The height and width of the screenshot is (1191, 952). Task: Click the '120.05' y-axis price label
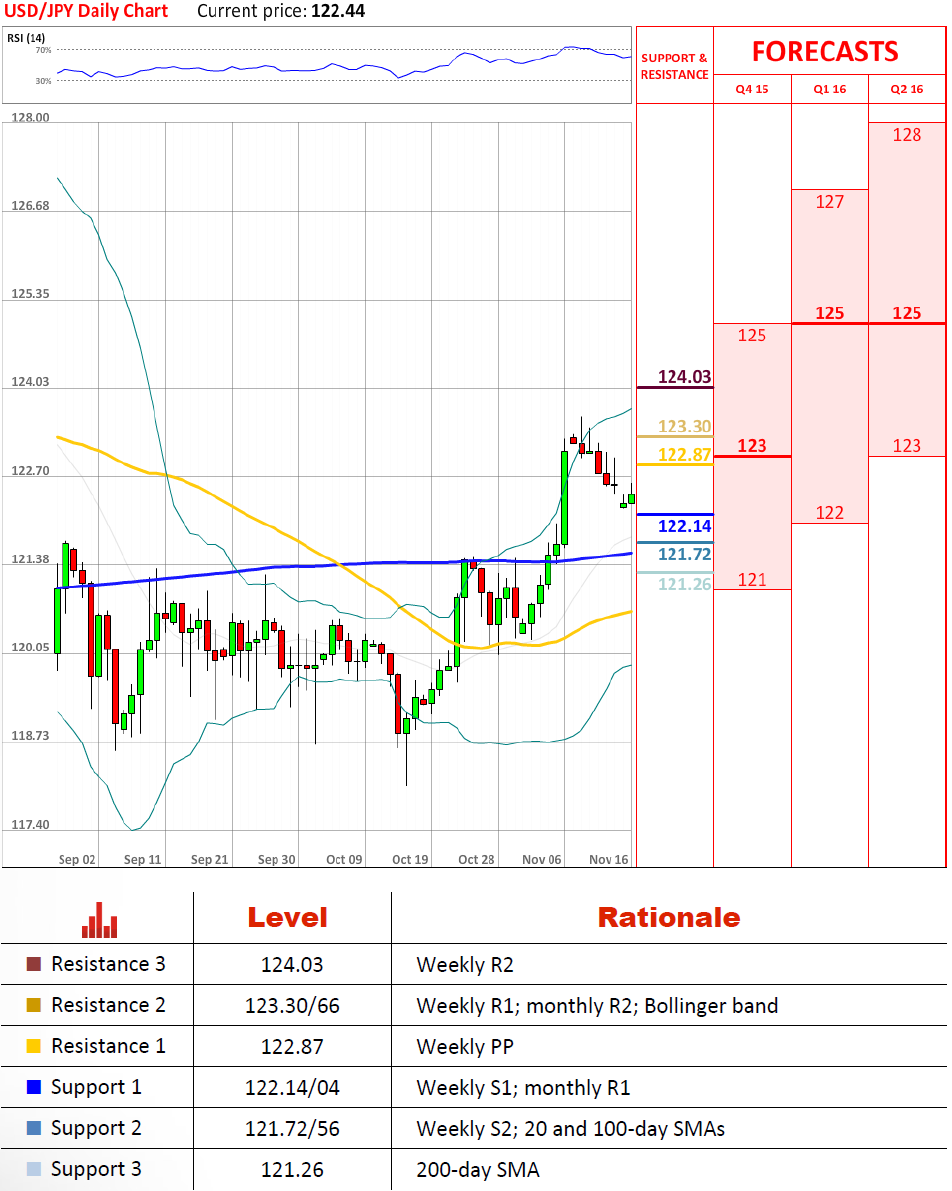tap(30, 647)
